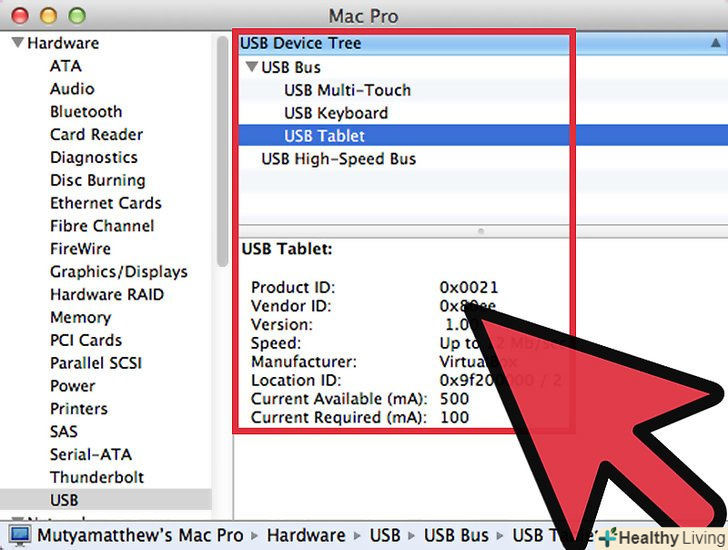Click the Speed label

(276, 343)
